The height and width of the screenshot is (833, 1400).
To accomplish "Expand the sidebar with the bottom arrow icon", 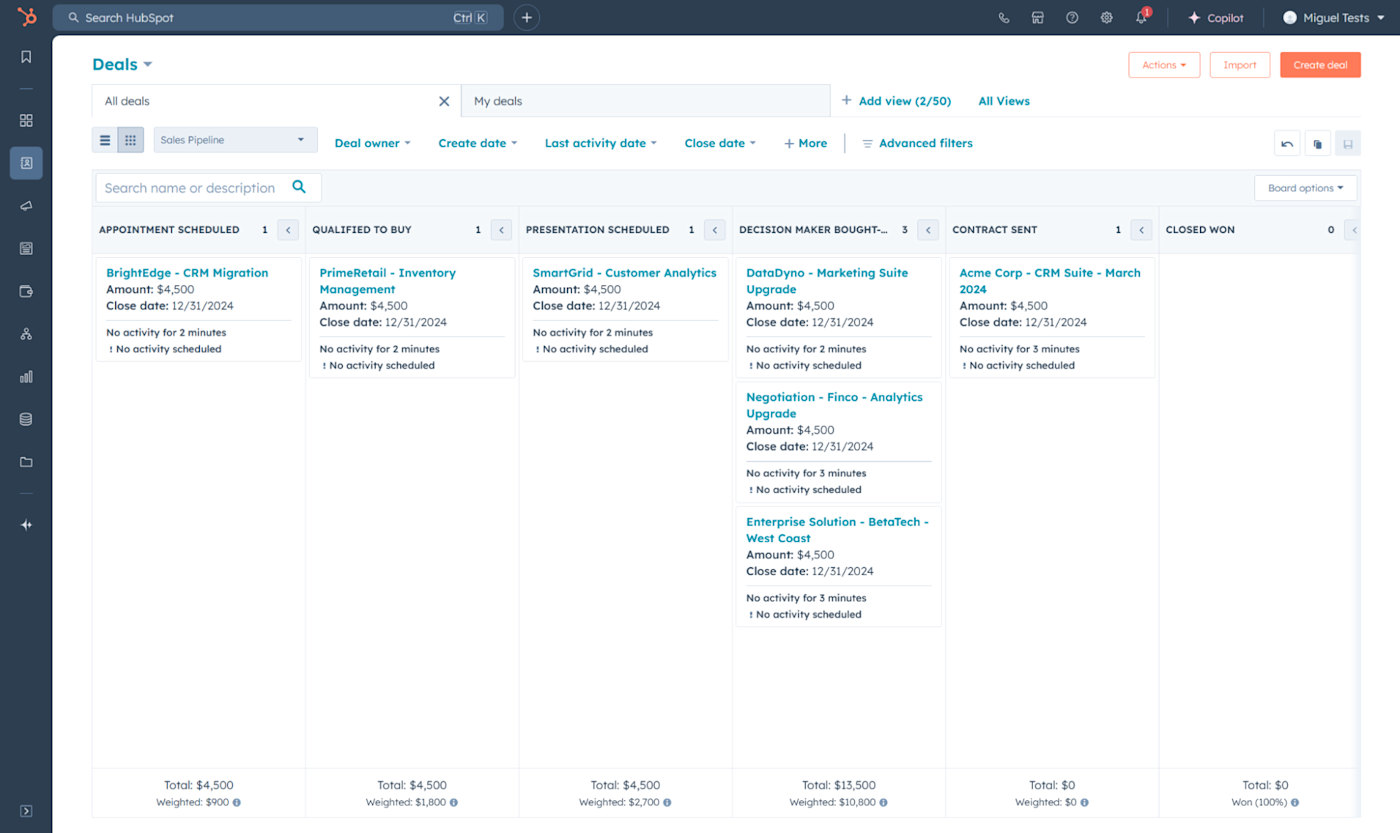I will (26, 811).
